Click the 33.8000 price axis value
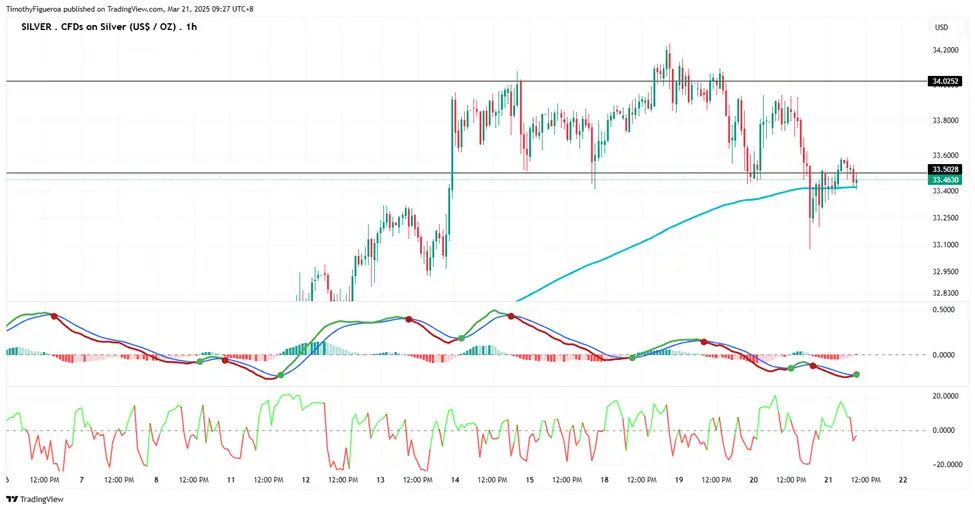 tap(945, 121)
